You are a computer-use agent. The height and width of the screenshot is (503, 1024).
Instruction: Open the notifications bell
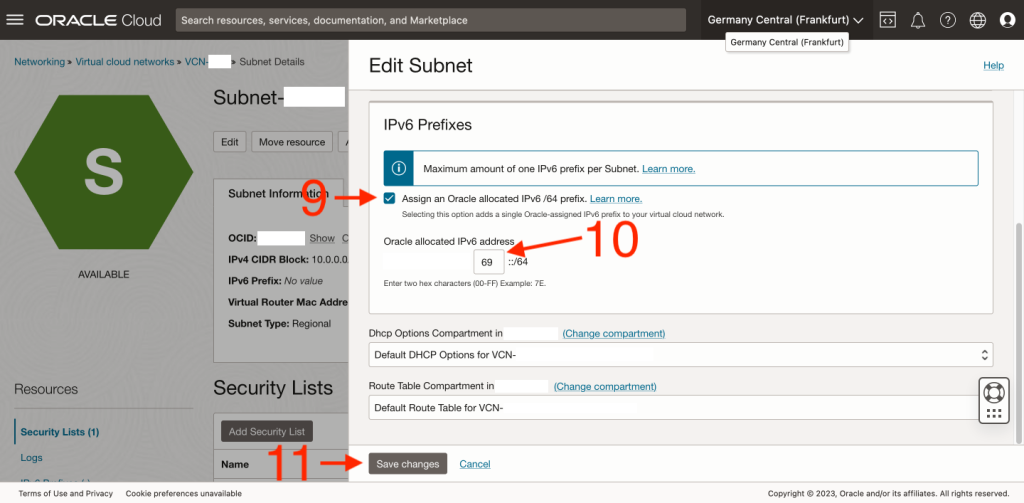click(917, 20)
